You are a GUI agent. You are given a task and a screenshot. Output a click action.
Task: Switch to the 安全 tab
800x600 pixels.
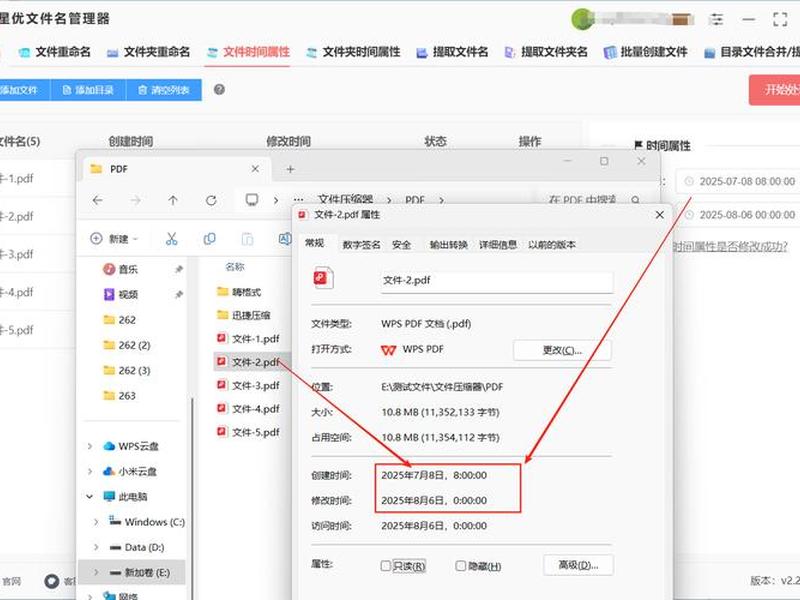[x=402, y=245]
